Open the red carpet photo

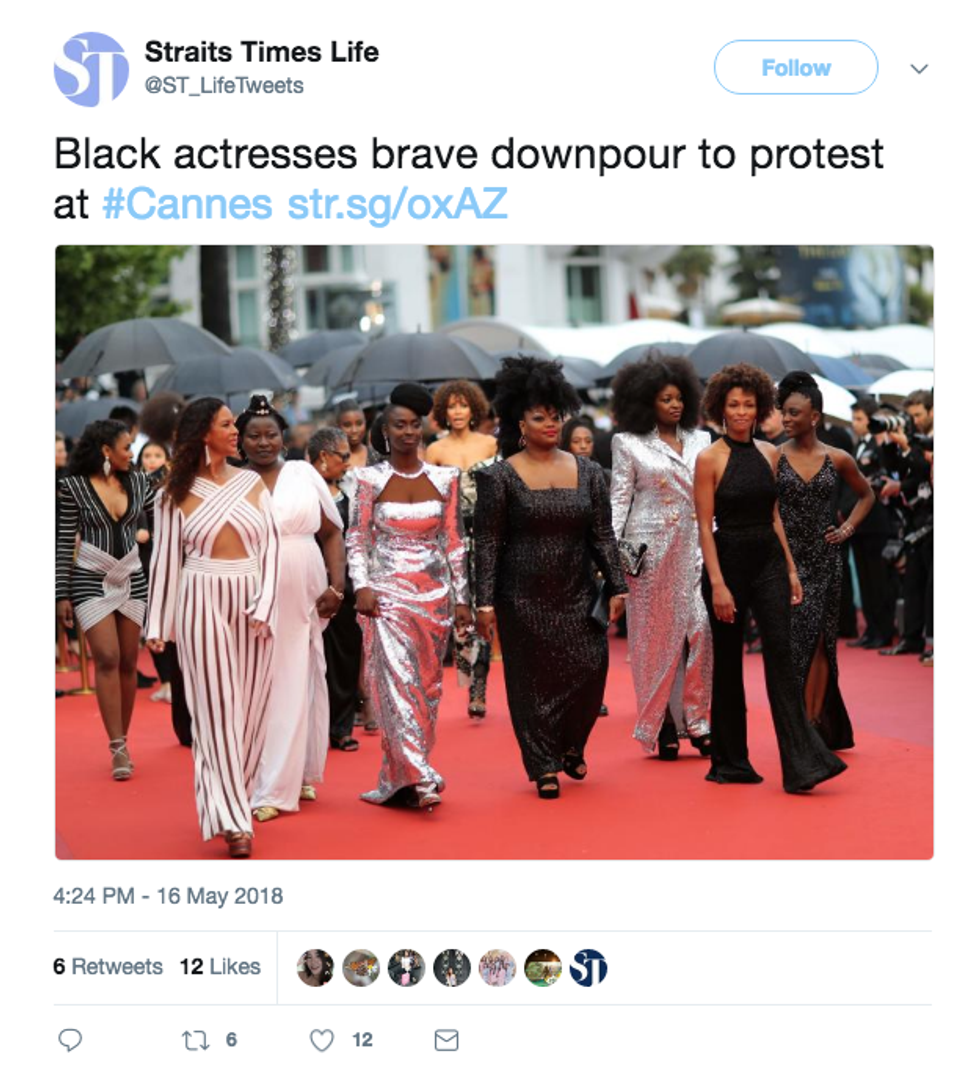pyautogui.click(x=494, y=552)
